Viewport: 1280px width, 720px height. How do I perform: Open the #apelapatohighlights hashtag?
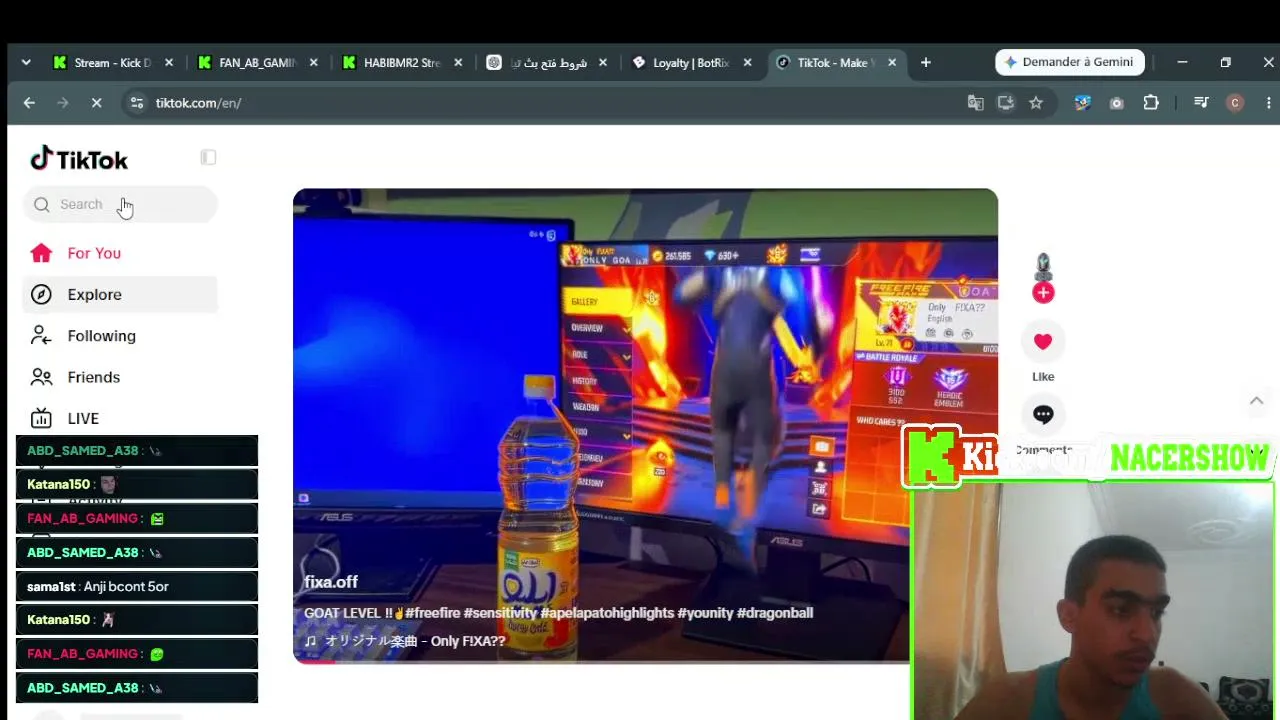(x=607, y=613)
